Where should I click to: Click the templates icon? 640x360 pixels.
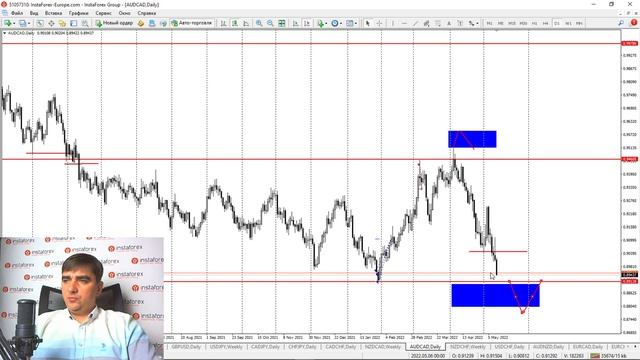349,23
